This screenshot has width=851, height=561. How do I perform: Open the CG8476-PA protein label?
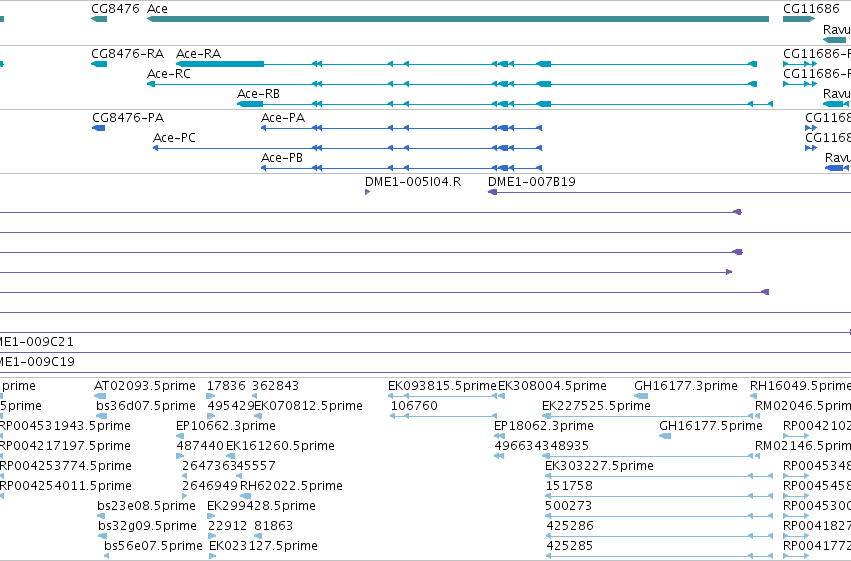[128, 118]
